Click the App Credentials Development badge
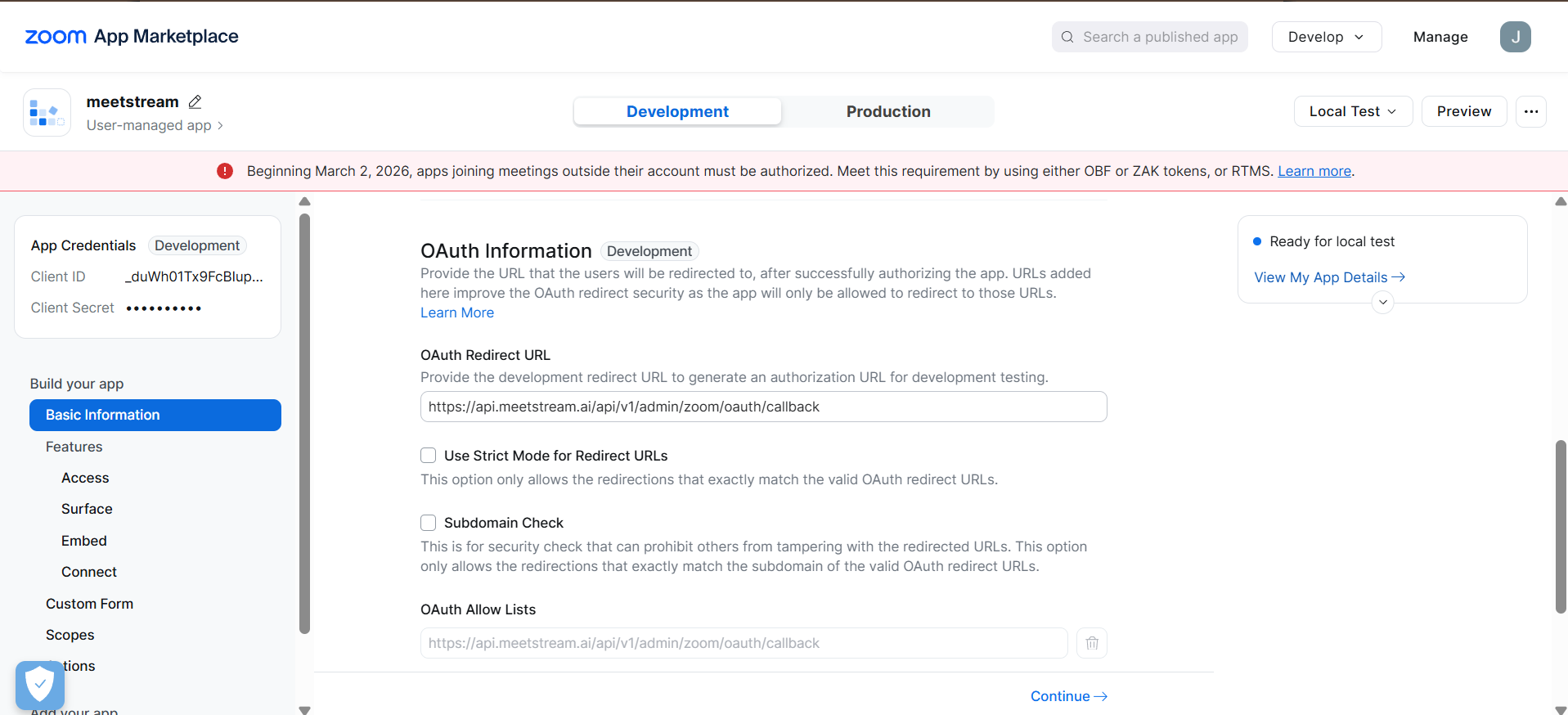 [197, 245]
